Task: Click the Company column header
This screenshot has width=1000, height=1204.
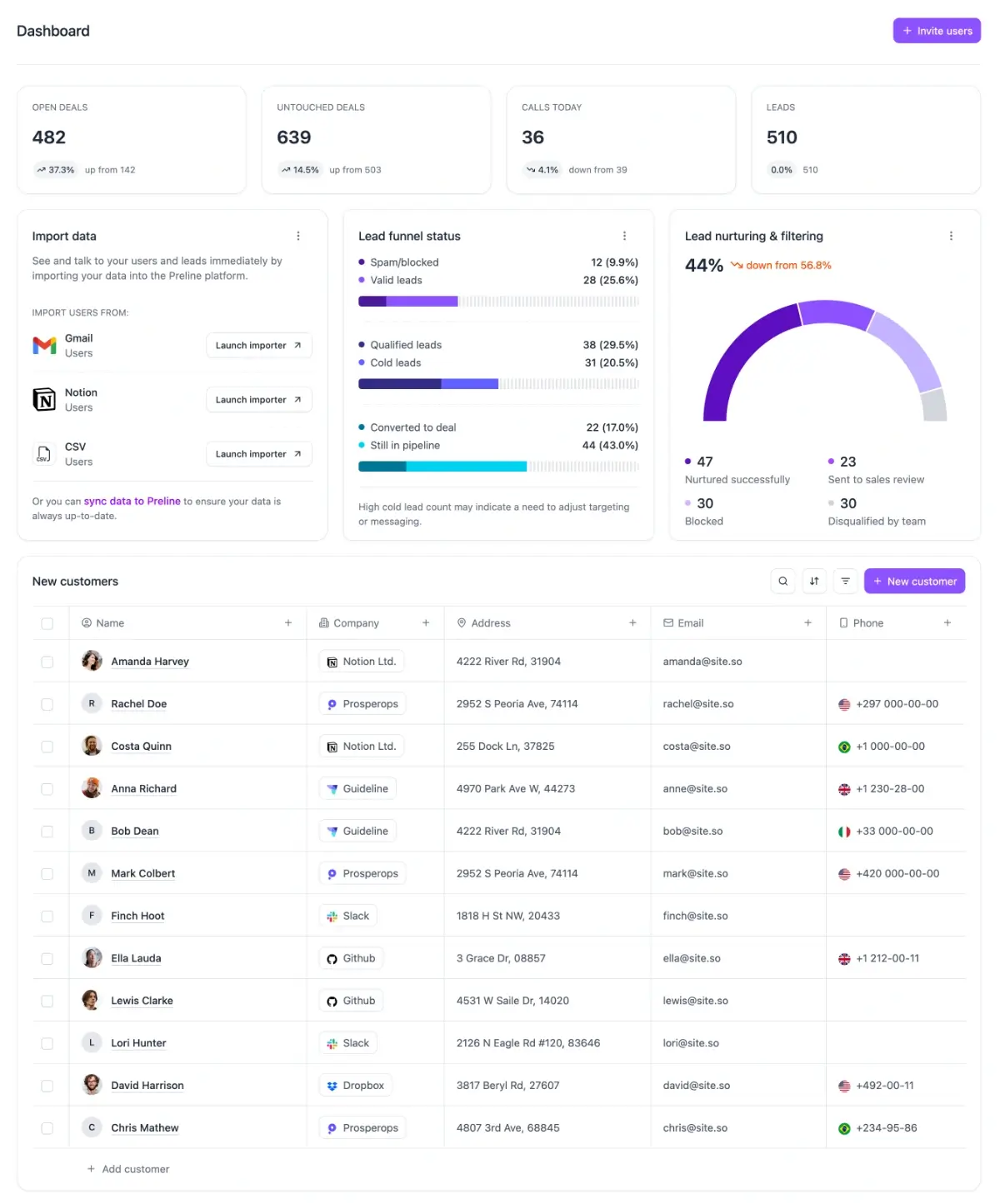Action: point(356,623)
